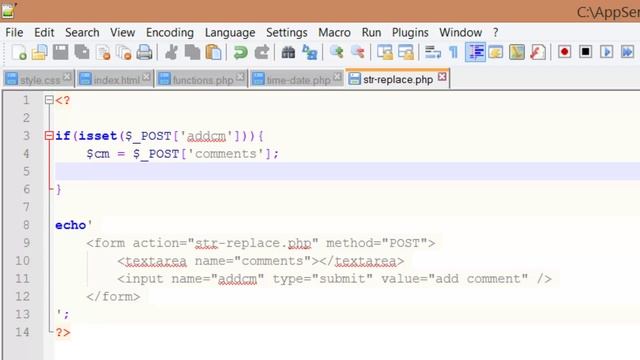Close current document using toolbar Close icon
Image resolution: width=640 pixels, height=360 pixels.
(103, 53)
